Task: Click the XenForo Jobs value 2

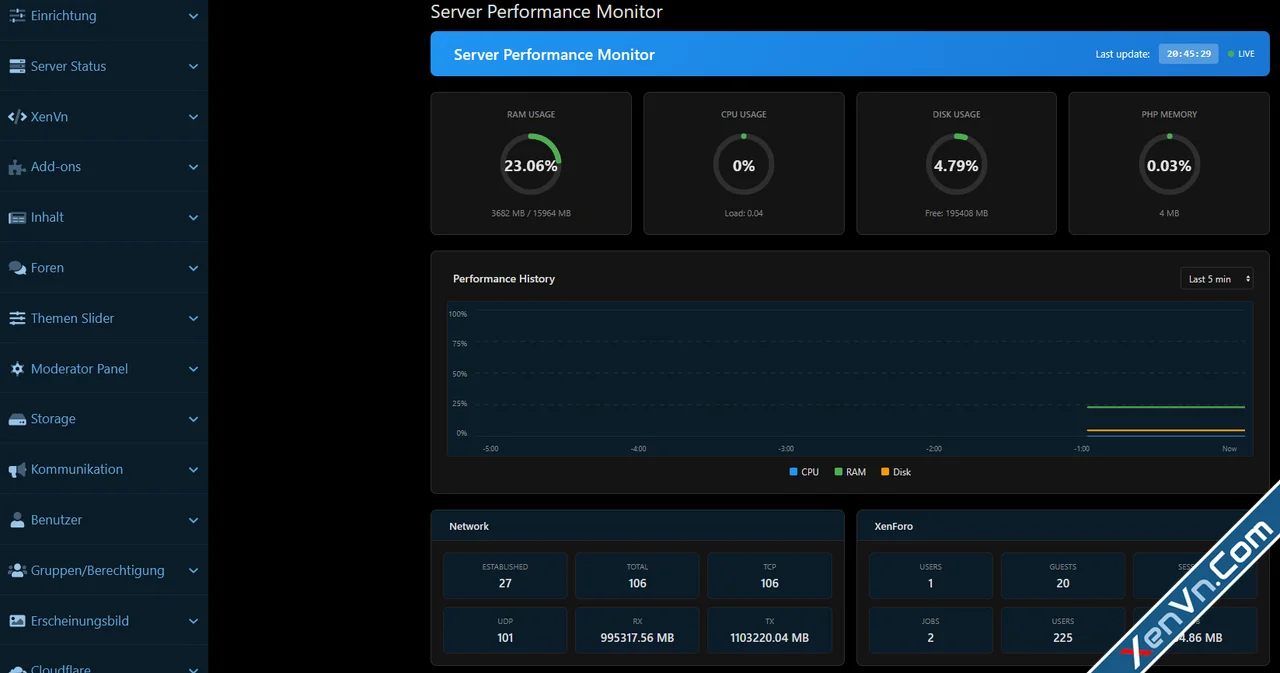Action: tap(930, 637)
